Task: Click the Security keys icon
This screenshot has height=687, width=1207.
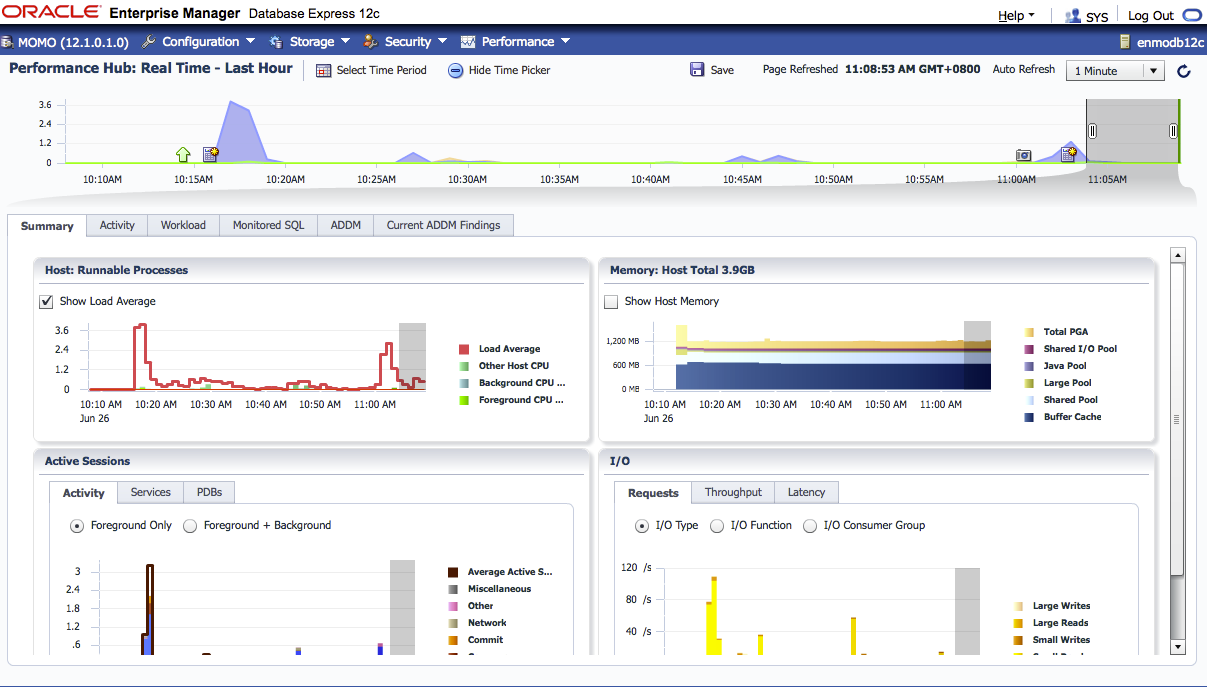Action: click(370, 42)
